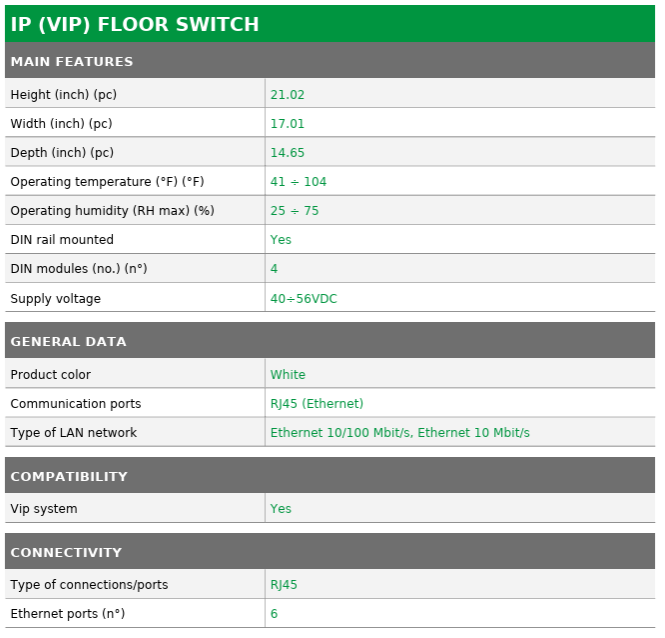Click the DIN modules value '4'
The image size is (665, 638).
coord(274,269)
